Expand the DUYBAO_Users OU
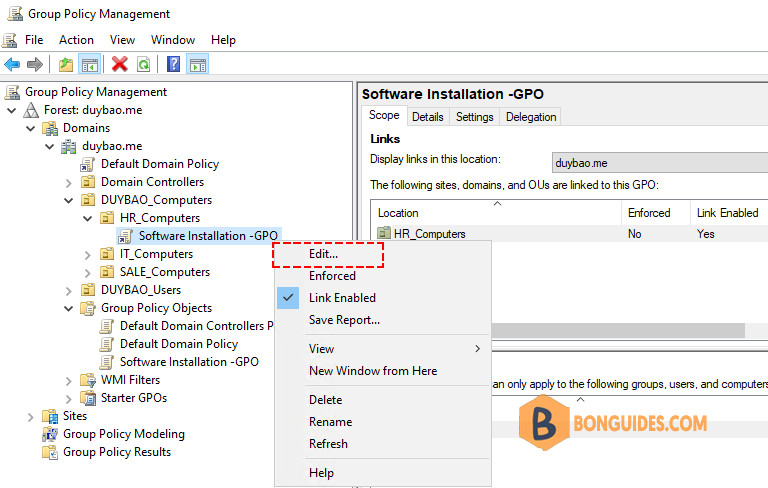 [x=69, y=291]
